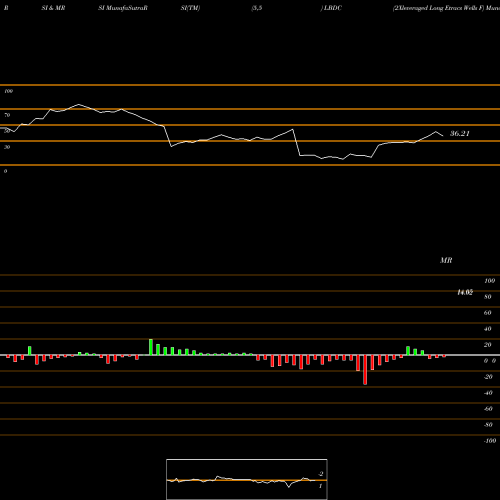This screenshot has width=500, height=500.
Task: Click the 'SI MunafaSutraR' header text
Action: tap(123, 8)
